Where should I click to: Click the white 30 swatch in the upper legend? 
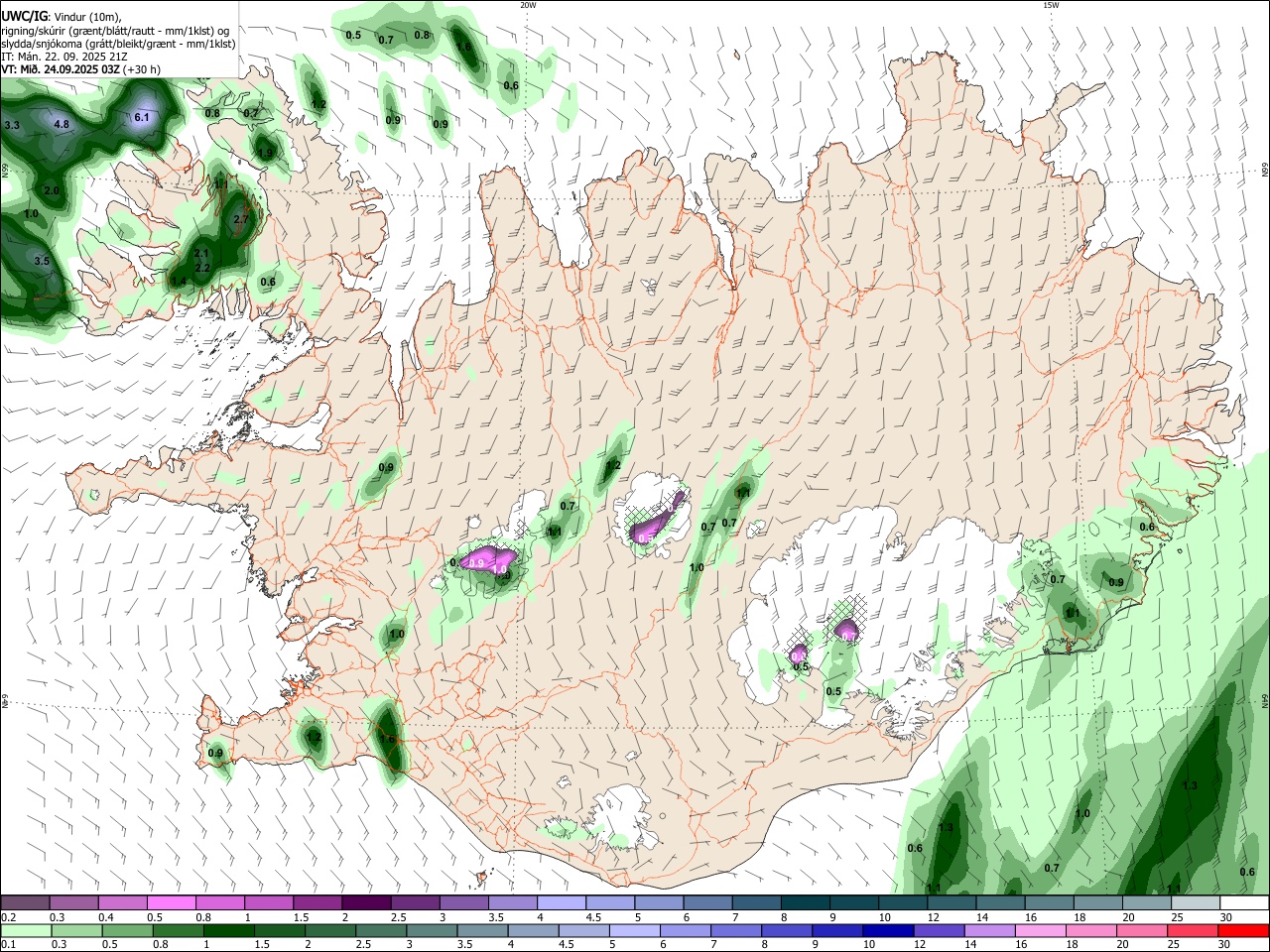click(x=1244, y=903)
